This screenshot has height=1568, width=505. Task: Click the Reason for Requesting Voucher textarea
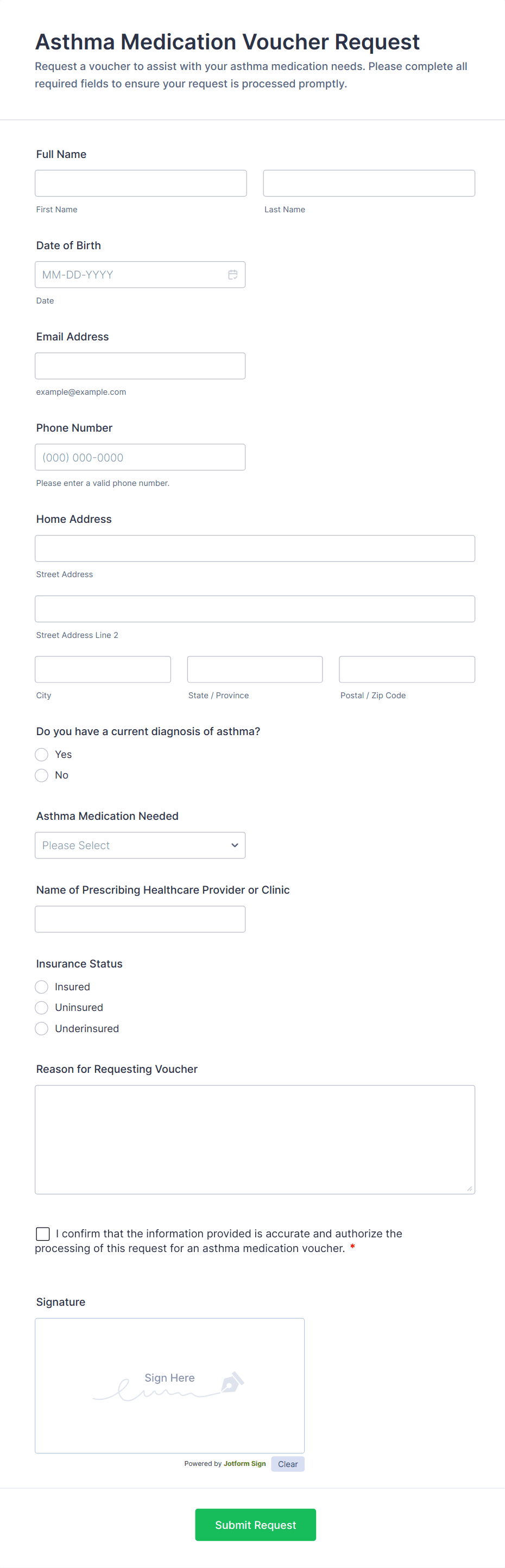coord(254,1139)
